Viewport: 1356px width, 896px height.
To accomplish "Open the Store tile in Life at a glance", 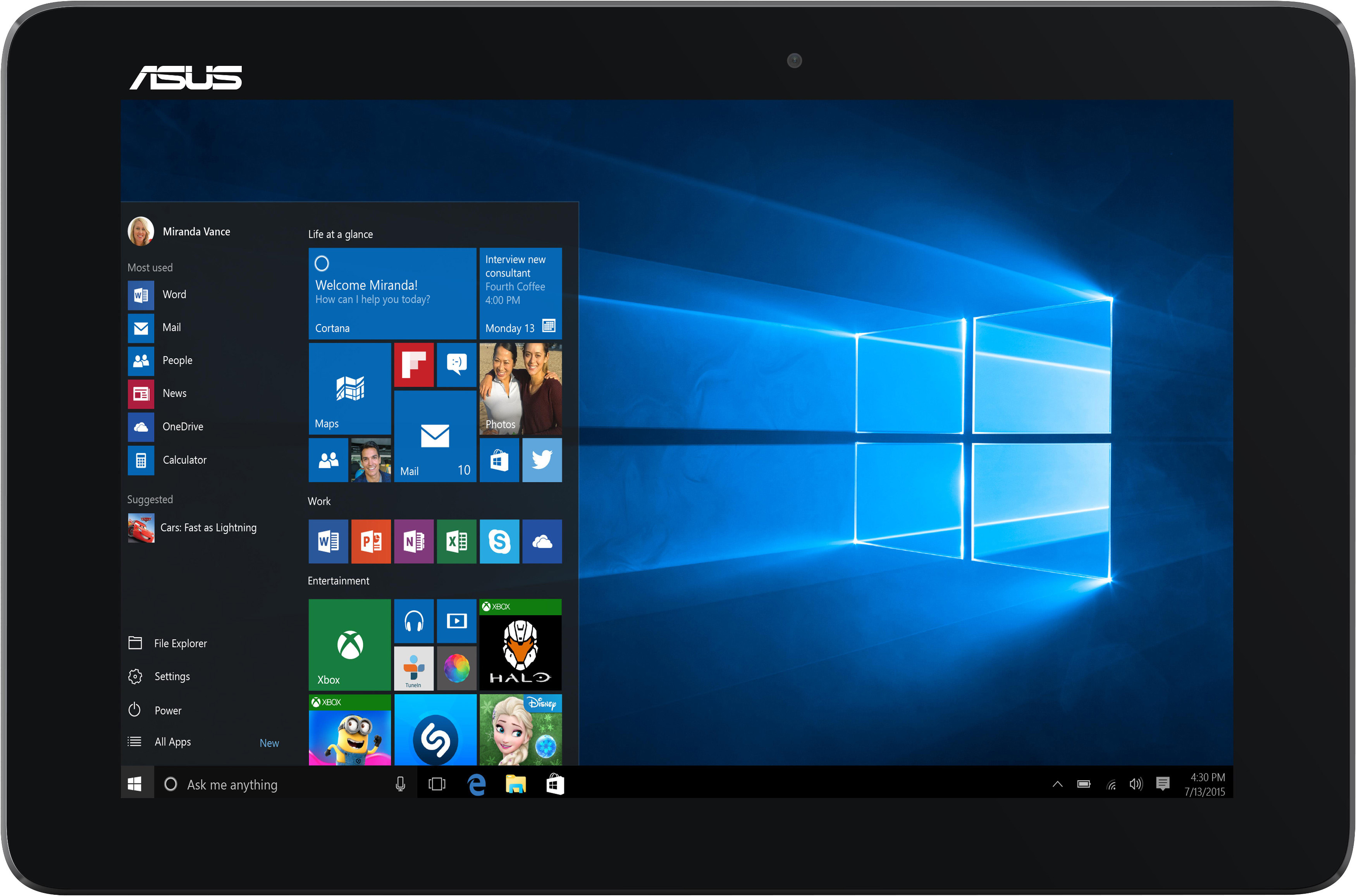I will (499, 460).
